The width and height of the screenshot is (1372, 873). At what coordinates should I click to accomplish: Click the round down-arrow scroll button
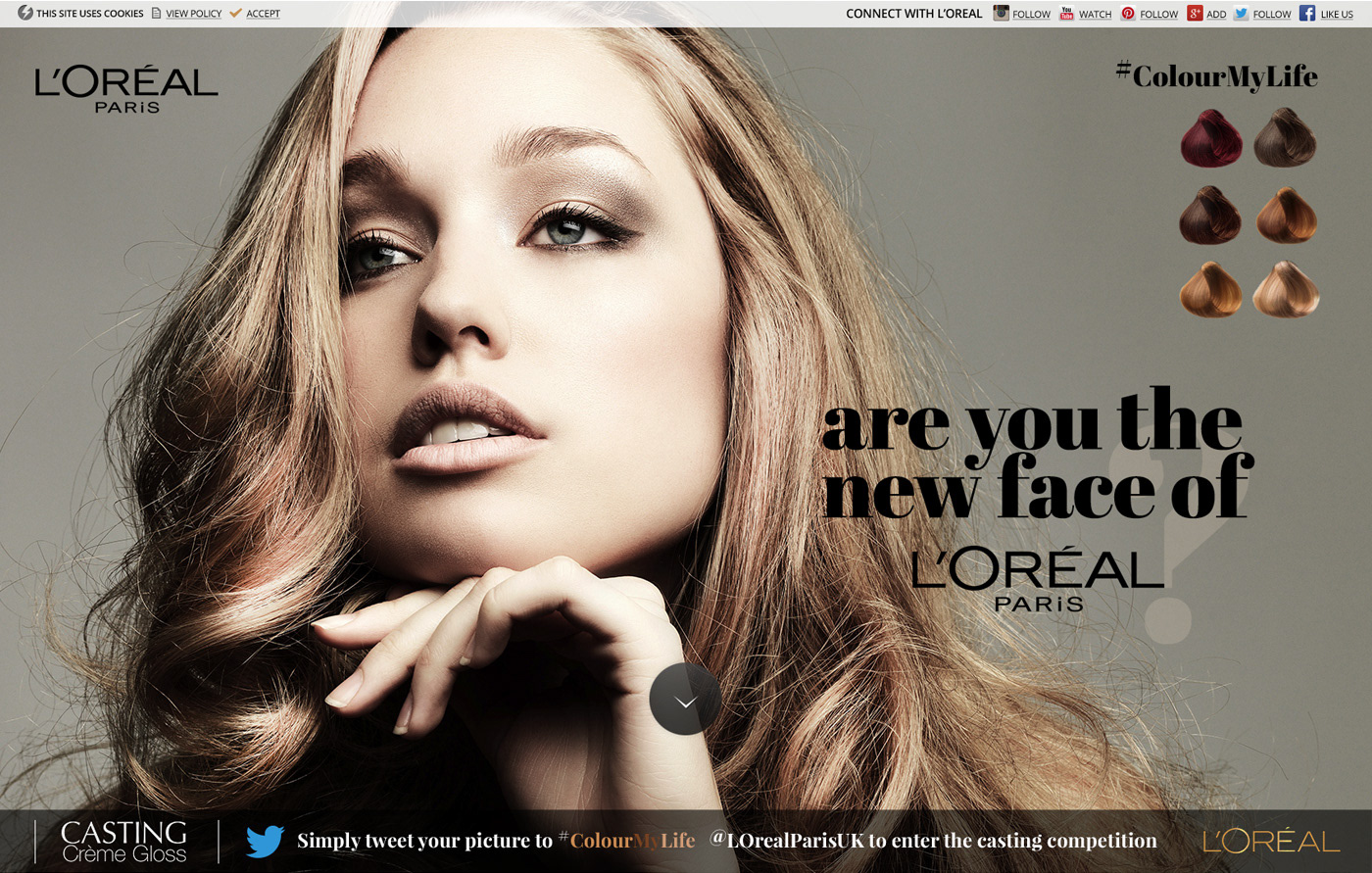click(x=685, y=699)
